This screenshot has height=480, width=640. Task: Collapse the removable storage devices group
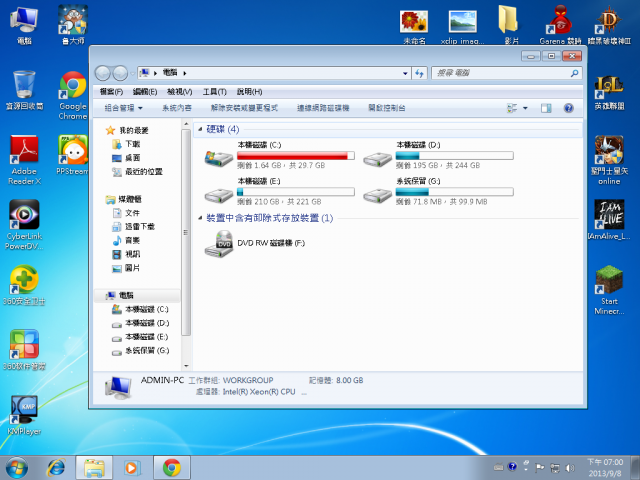pos(200,218)
